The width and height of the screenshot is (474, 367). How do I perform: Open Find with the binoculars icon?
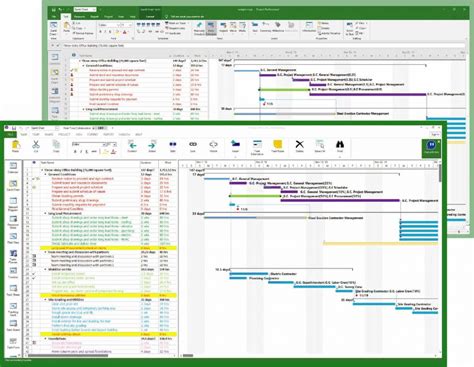tap(340, 144)
